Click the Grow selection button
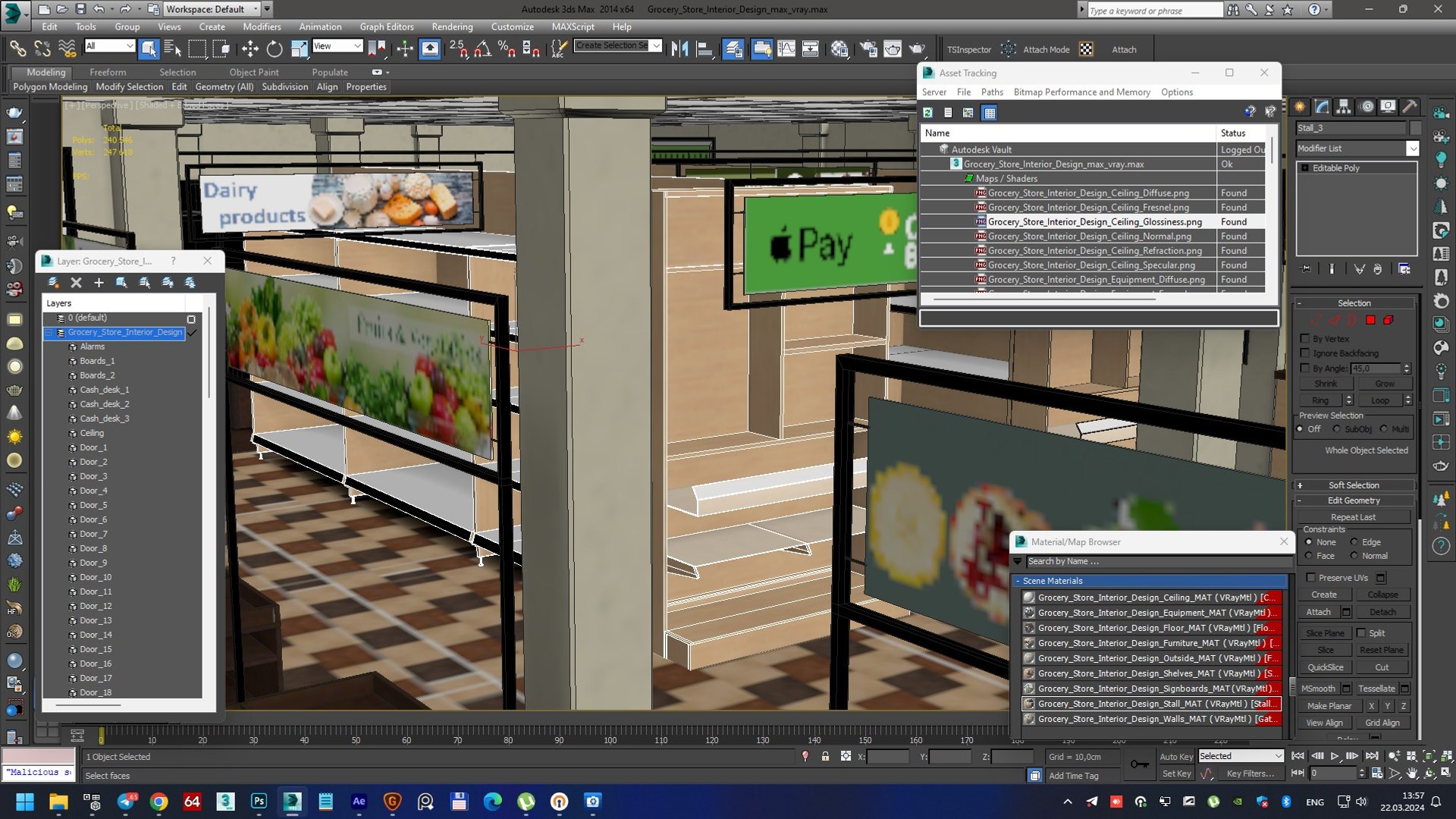The width and height of the screenshot is (1456, 819). point(1385,384)
